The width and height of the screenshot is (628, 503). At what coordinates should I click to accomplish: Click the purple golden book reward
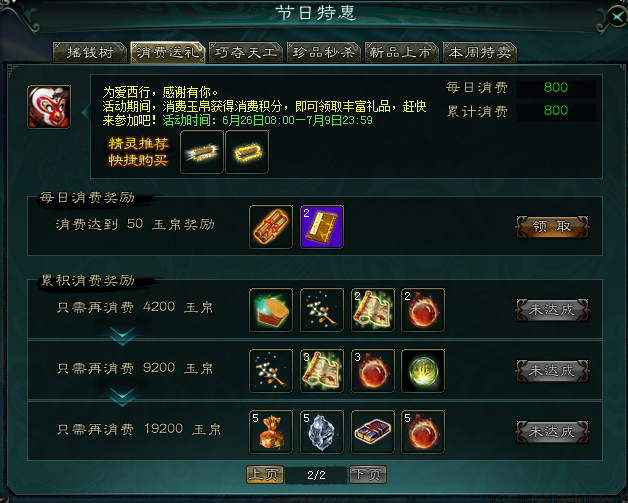pyautogui.click(x=322, y=227)
